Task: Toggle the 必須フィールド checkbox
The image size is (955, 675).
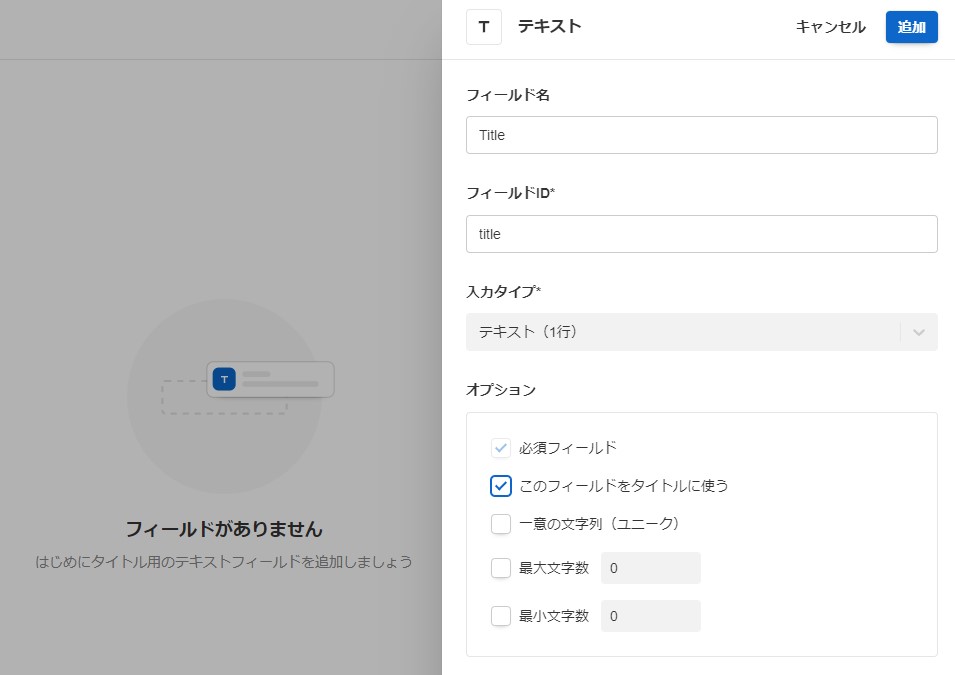Action: [x=501, y=448]
